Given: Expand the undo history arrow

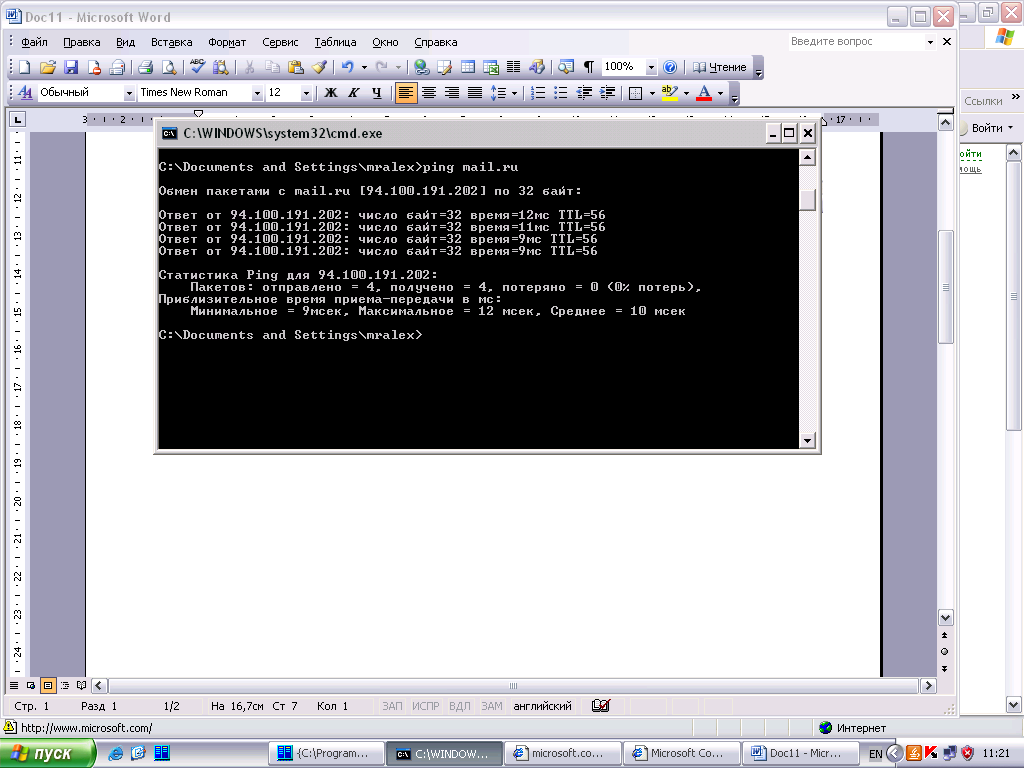Looking at the screenshot, I should (x=364, y=67).
